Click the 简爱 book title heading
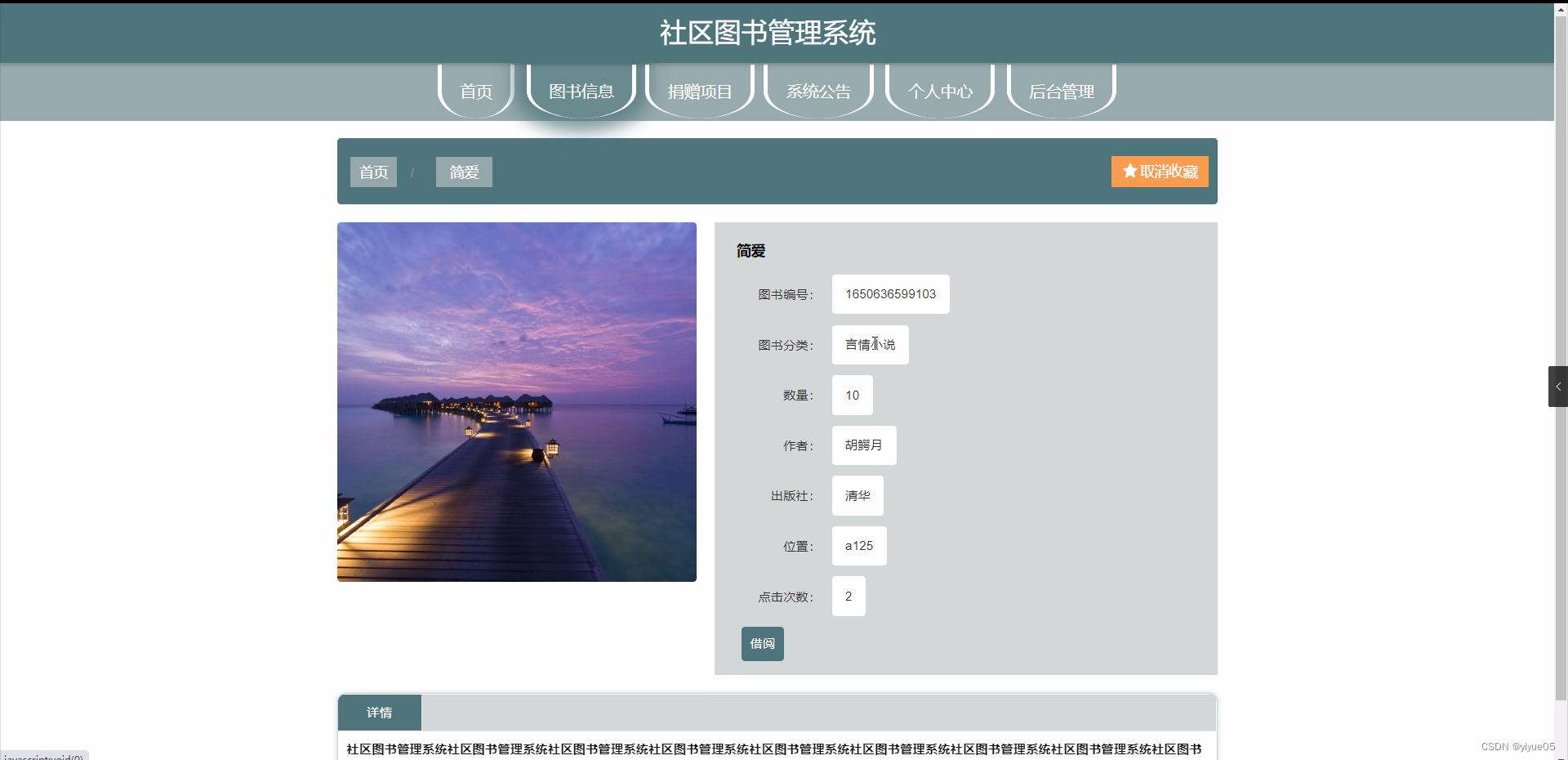Screen dimensions: 1568x760 (x=751, y=251)
